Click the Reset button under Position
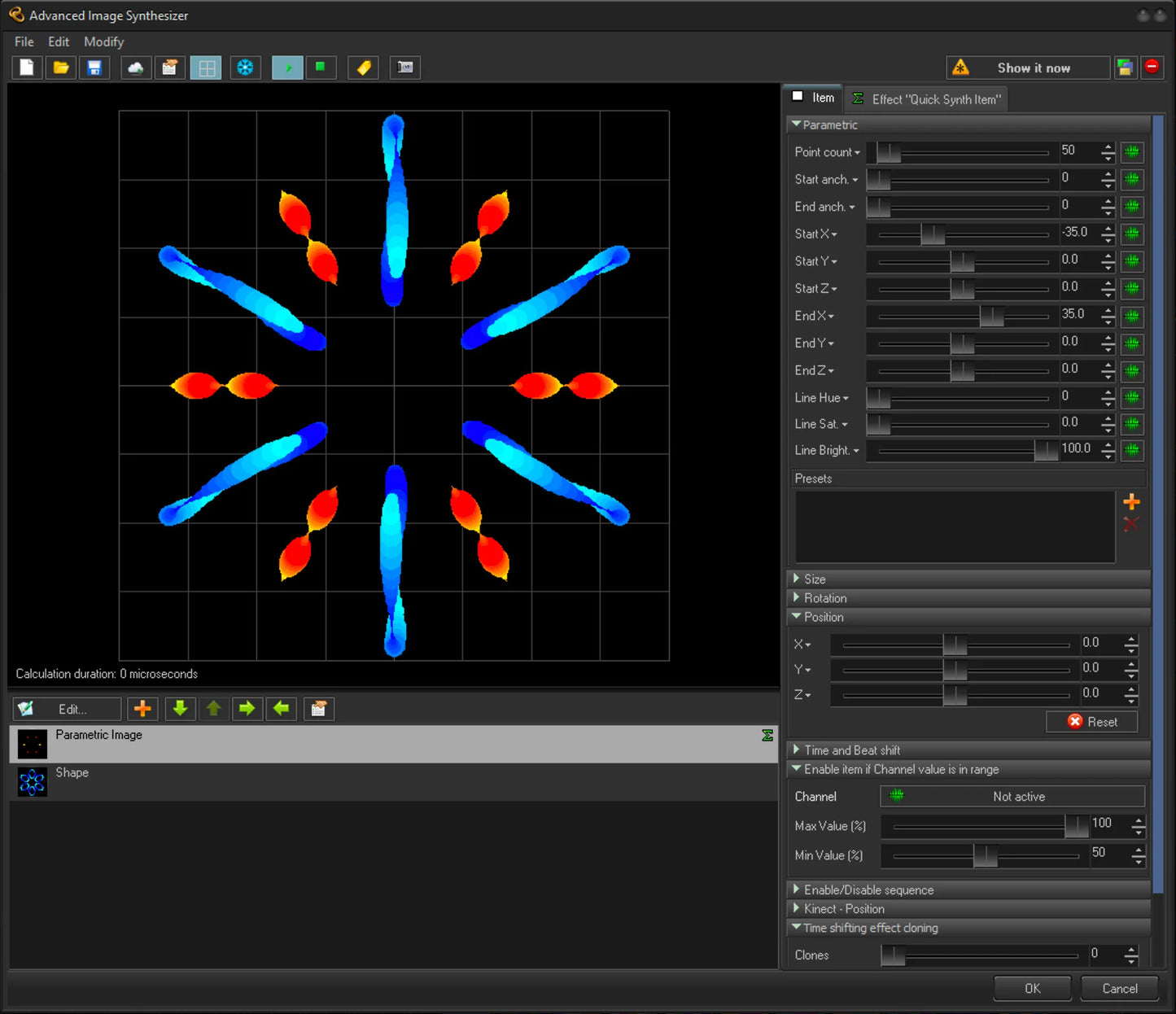 pos(1091,722)
